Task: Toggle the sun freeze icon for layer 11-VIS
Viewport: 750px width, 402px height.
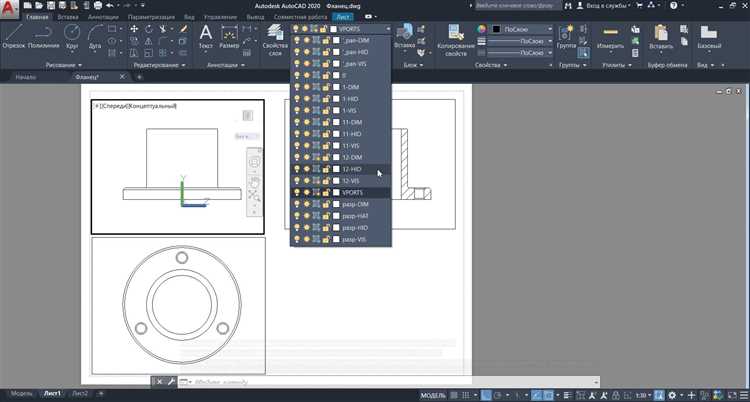Action: (x=306, y=145)
